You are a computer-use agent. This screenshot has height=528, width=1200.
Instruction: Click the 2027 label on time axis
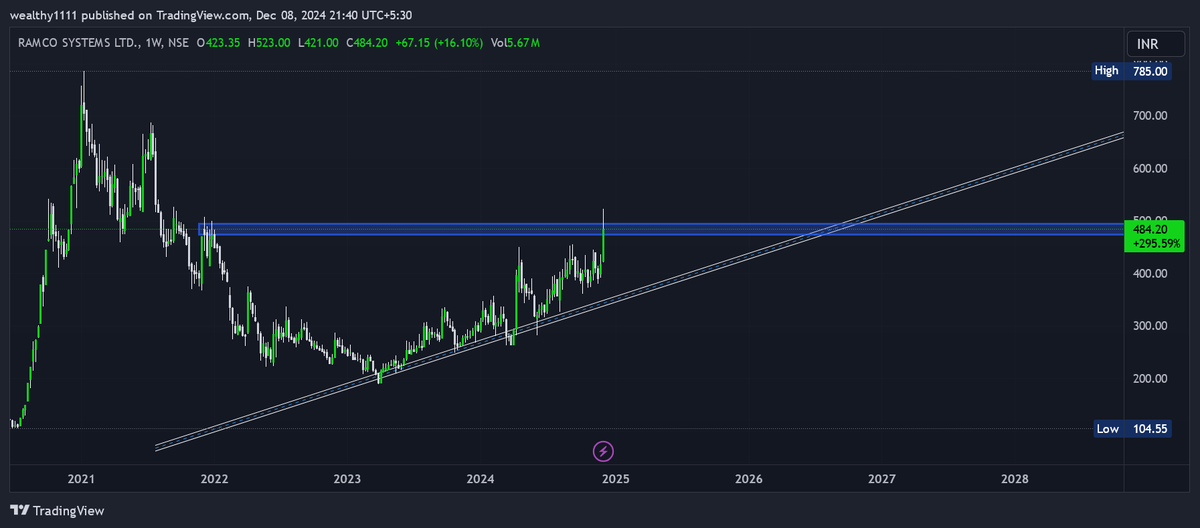tap(881, 480)
